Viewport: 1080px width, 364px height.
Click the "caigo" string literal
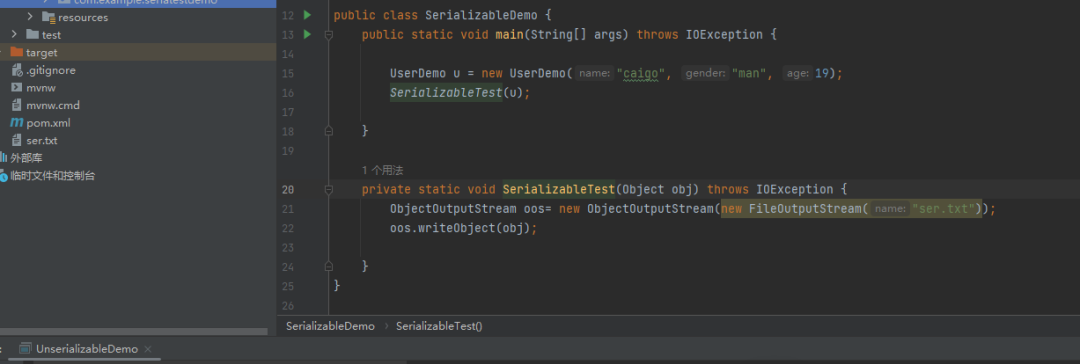tap(641, 73)
